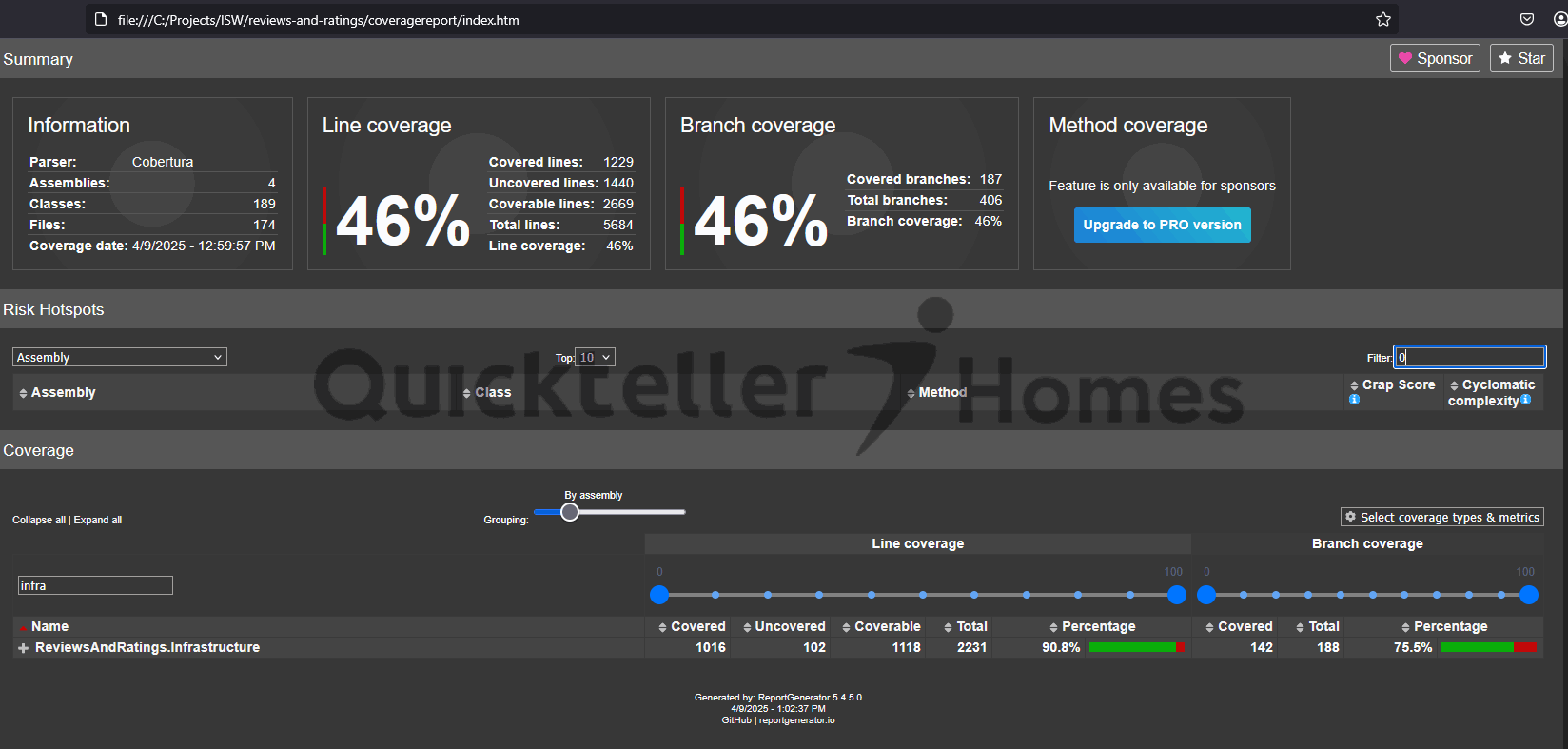The height and width of the screenshot is (749, 1568).
Task: Open the Top 10 count dropdown
Action: pos(596,357)
